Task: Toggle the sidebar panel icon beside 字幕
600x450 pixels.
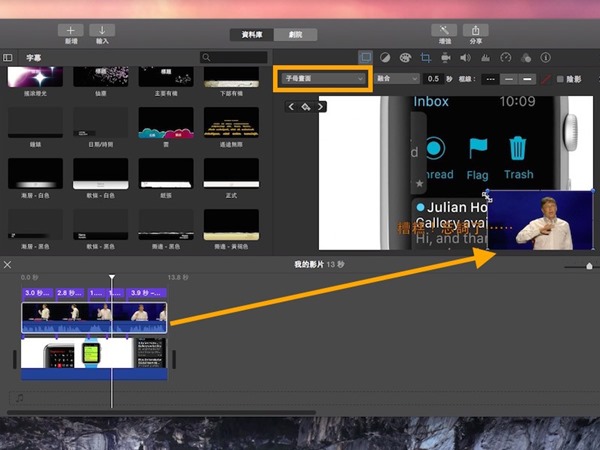Action: tap(8, 57)
